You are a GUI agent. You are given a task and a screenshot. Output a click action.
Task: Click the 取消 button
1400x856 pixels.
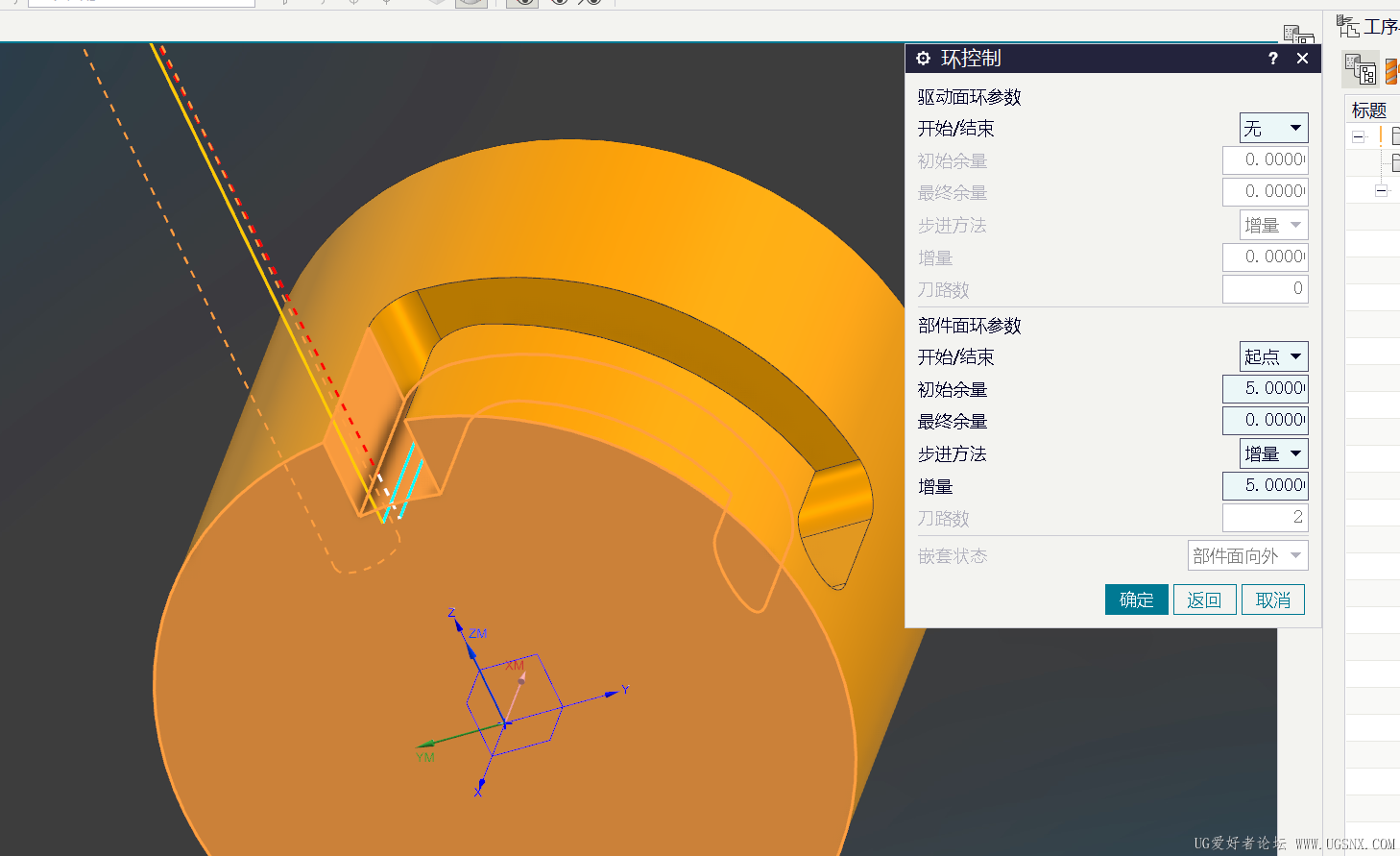coord(1273,599)
